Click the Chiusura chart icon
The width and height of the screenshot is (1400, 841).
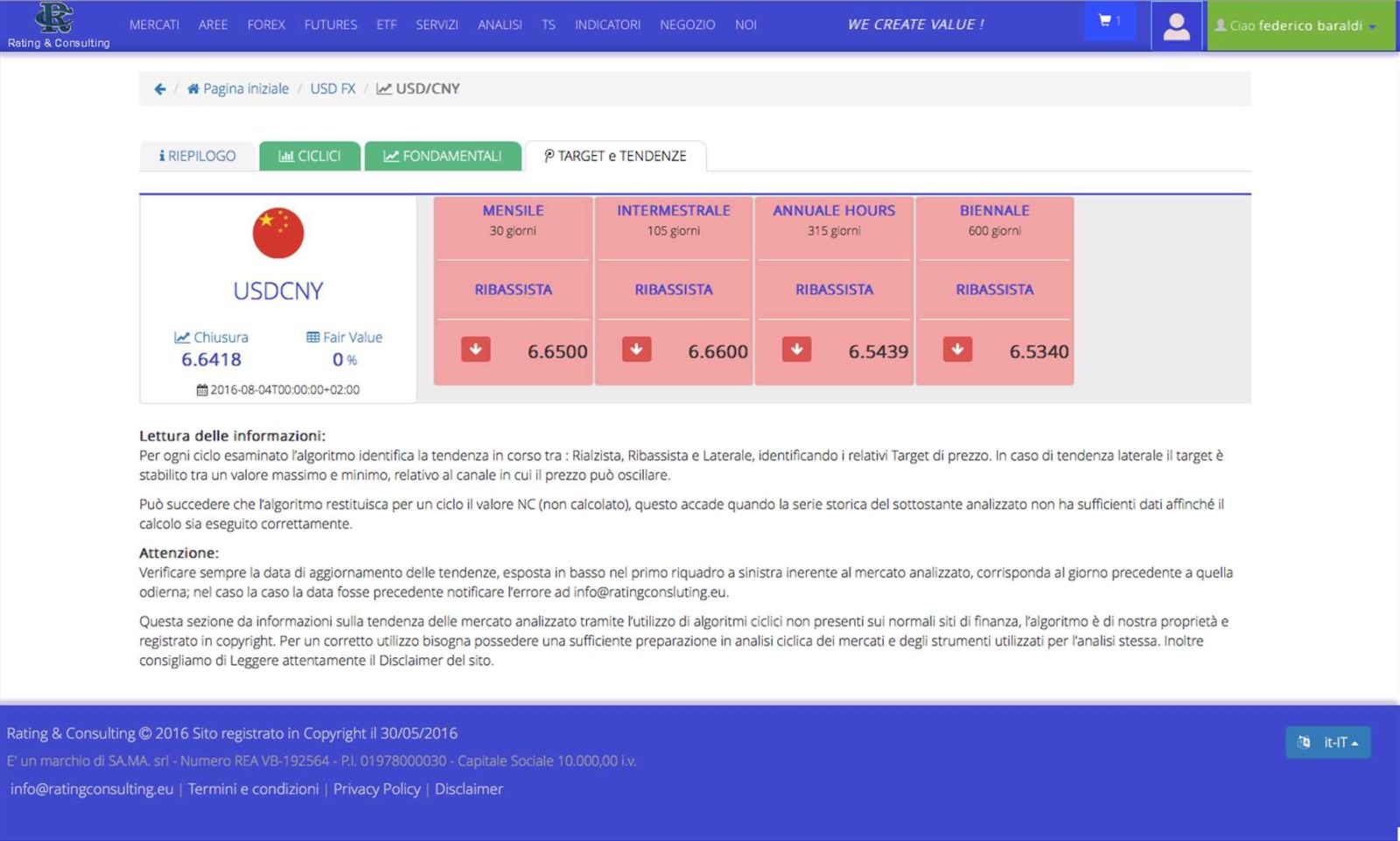181,337
